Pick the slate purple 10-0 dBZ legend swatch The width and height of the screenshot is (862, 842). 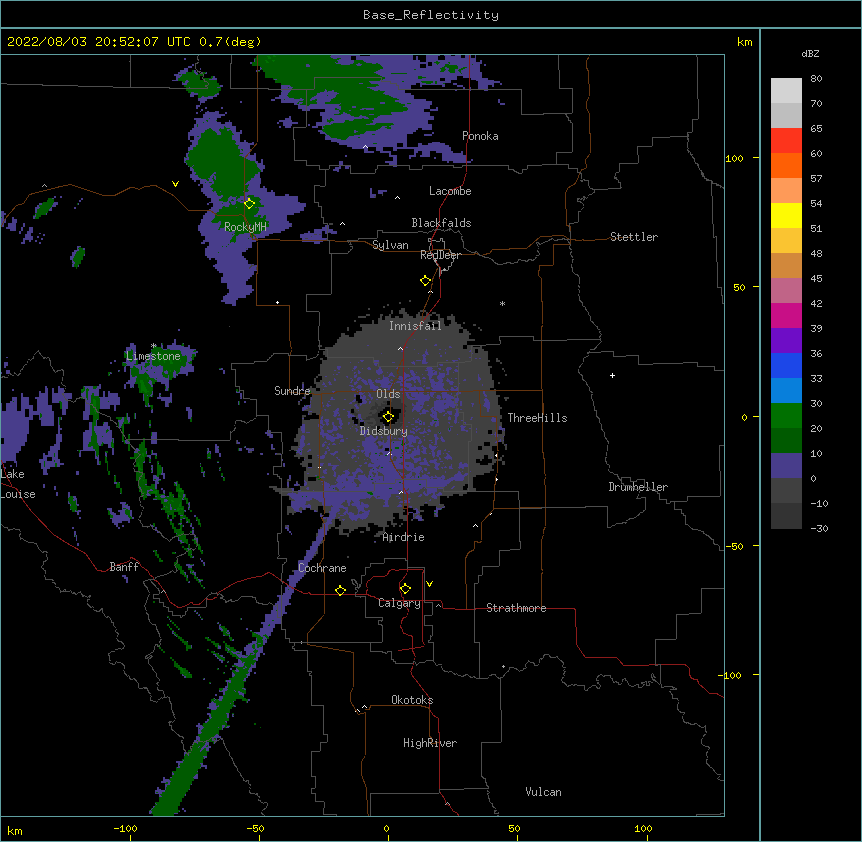[786, 466]
